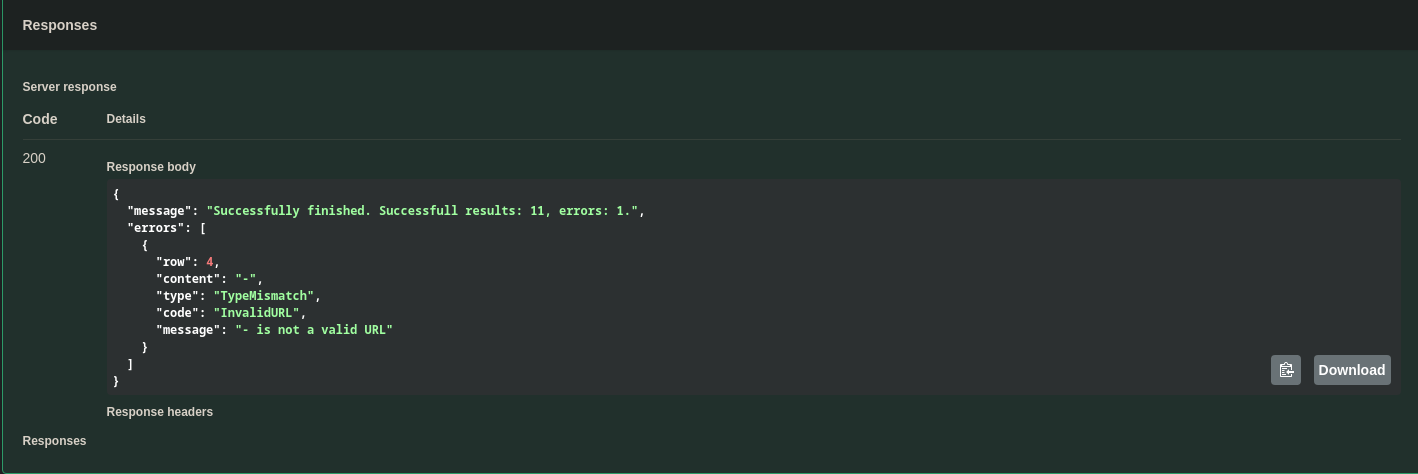Click the Response headers label
Viewport: 1418px width, 474px height.
[160, 412]
